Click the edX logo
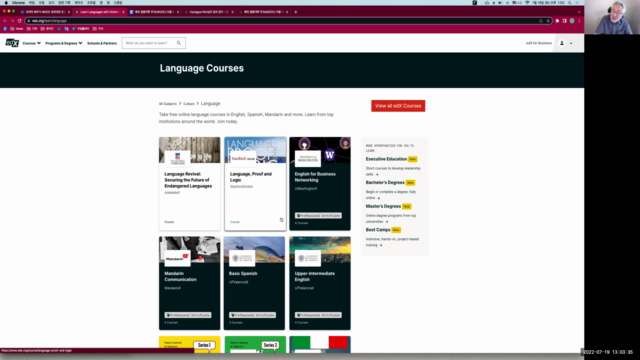This screenshot has width=640, height=360. pyautogui.click(x=12, y=43)
